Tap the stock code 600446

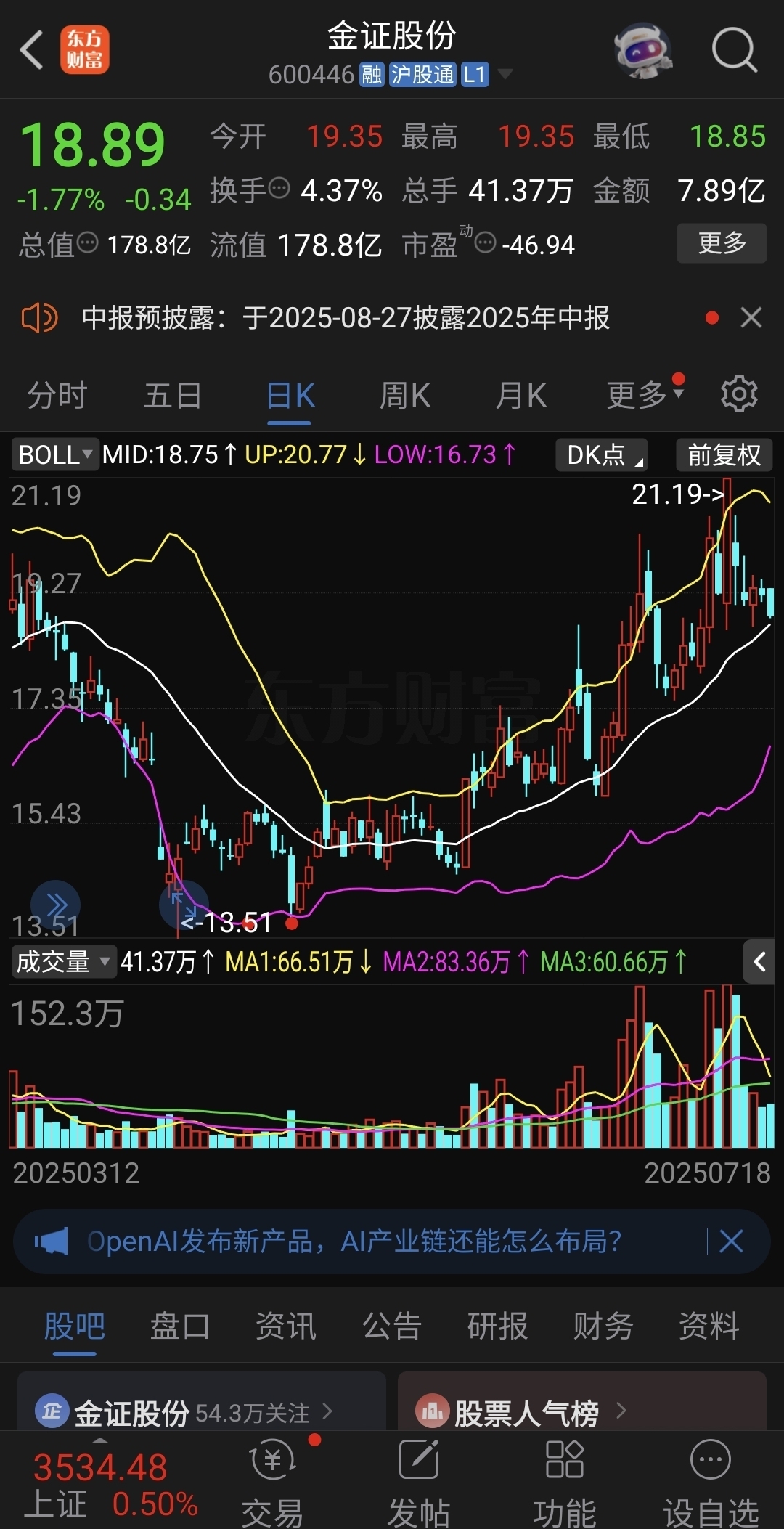point(311,74)
